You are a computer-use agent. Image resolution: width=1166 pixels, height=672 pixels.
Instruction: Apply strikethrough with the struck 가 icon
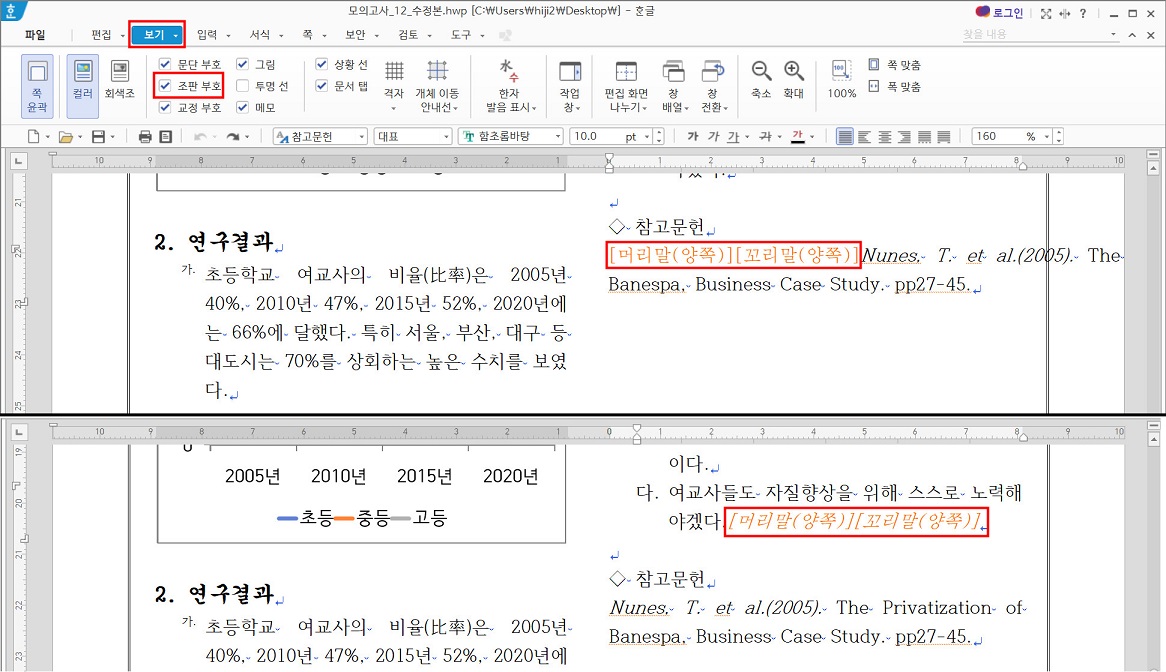point(765,137)
